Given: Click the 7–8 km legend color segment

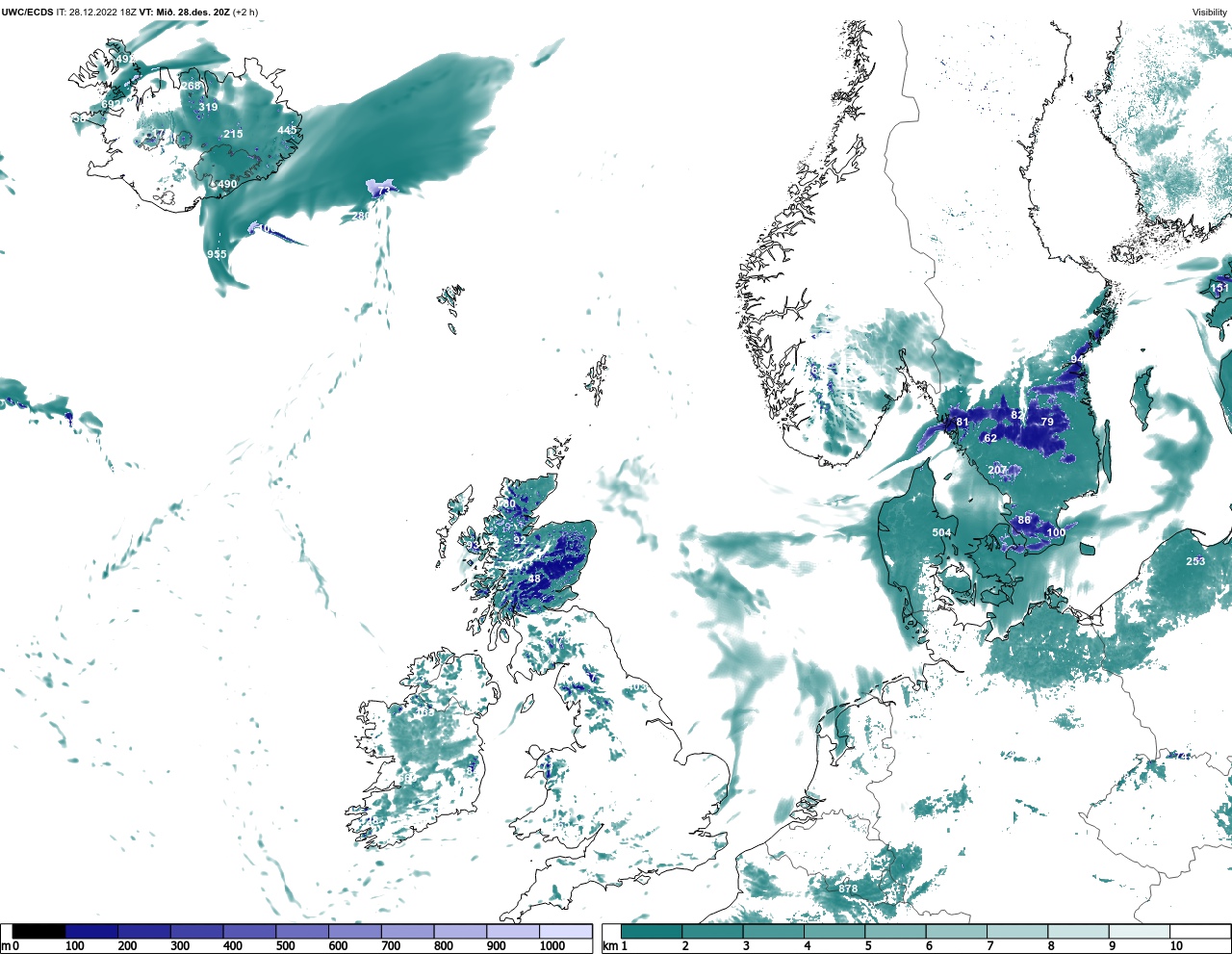Looking at the screenshot, I should [1016, 931].
